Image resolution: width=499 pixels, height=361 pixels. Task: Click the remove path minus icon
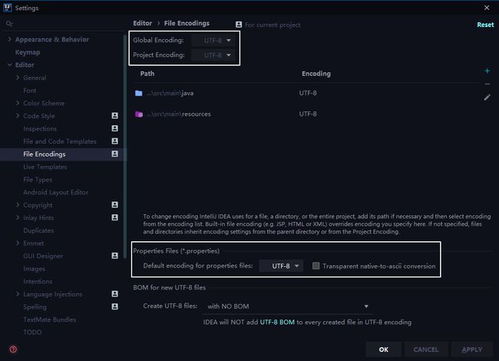click(x=487, y=84)
